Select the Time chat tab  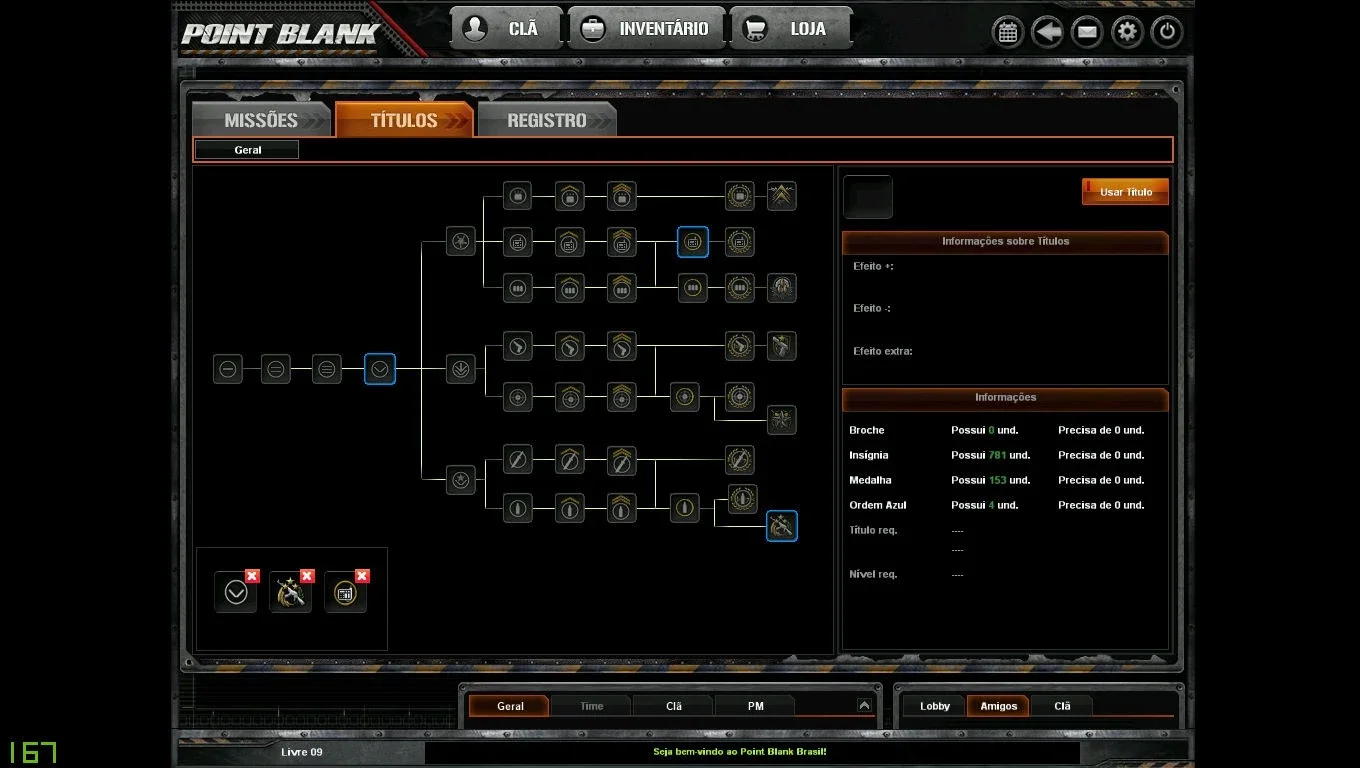pos(592,706)
